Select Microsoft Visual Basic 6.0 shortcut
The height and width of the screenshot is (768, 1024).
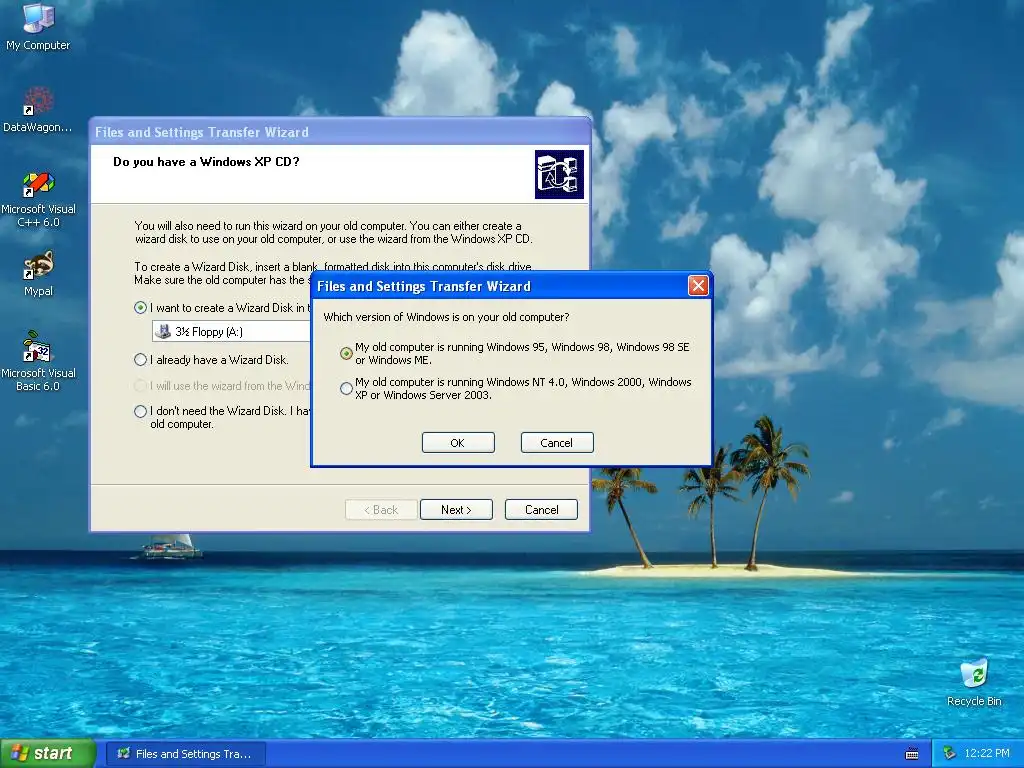tap(38, 361)
